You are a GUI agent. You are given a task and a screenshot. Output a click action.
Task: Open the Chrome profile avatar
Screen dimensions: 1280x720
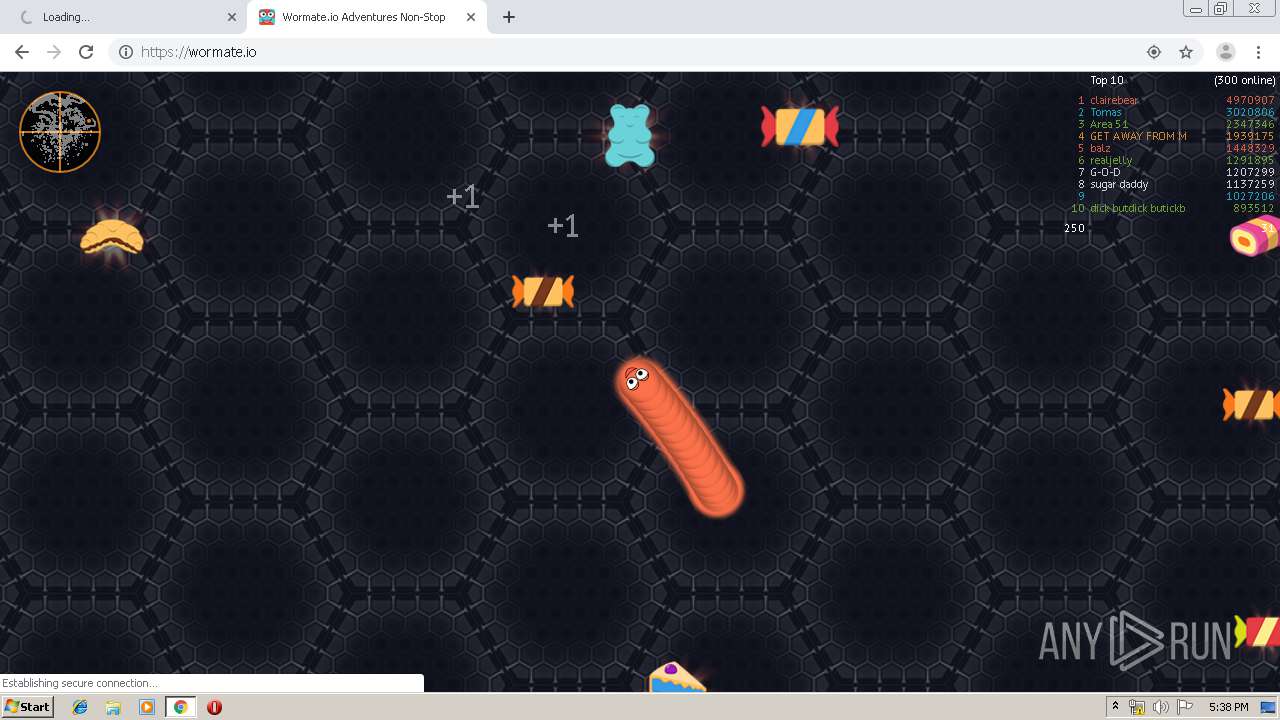click(1226, 52)
